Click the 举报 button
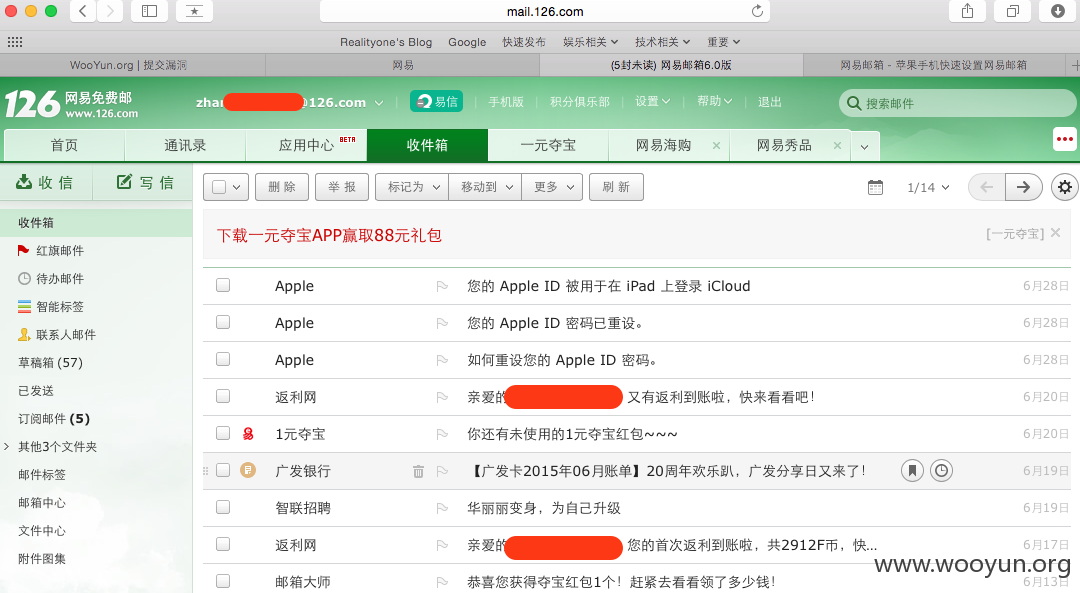 [342, 187]
